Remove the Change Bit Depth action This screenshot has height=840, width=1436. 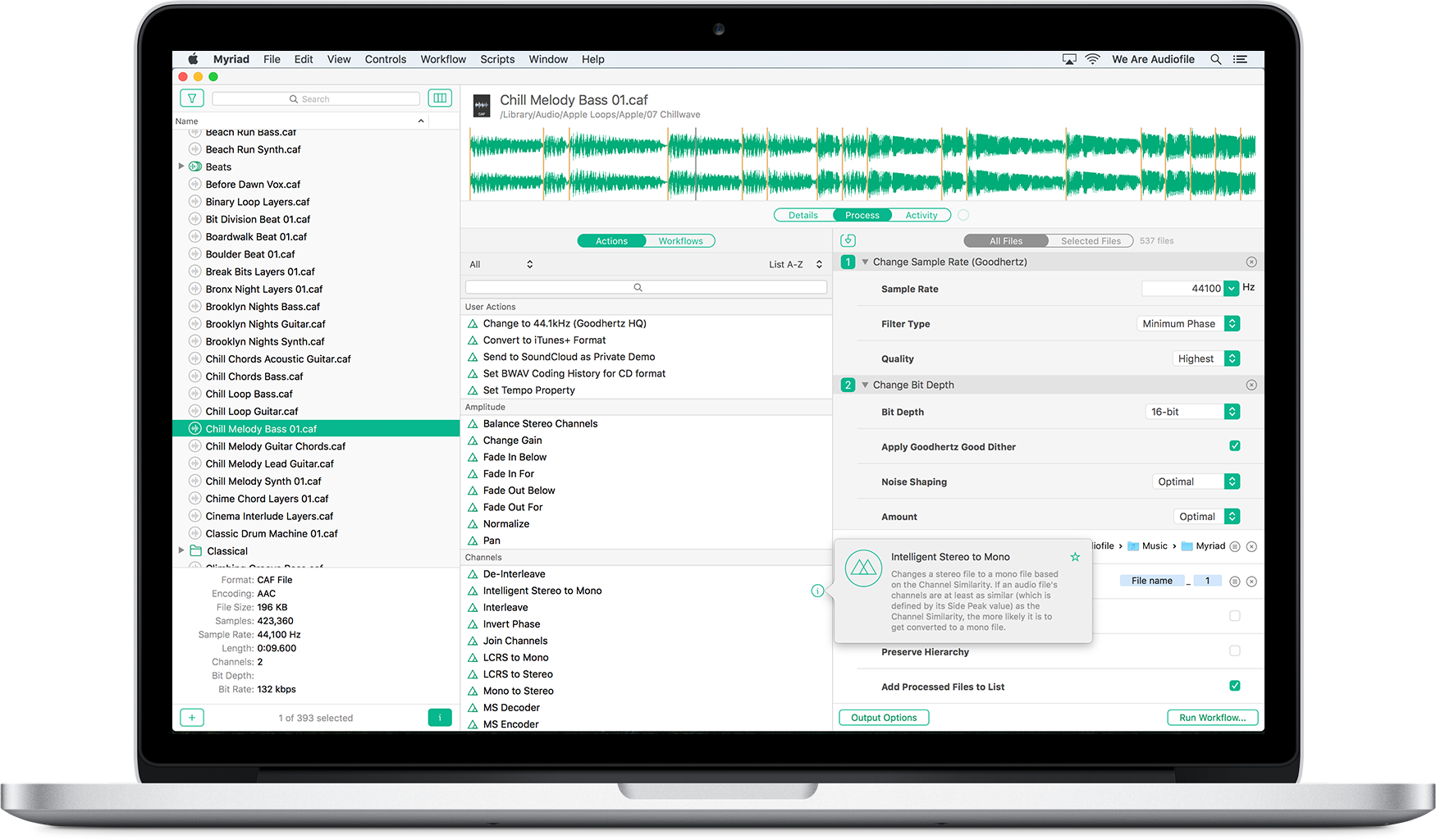(x=1251, y=385)
